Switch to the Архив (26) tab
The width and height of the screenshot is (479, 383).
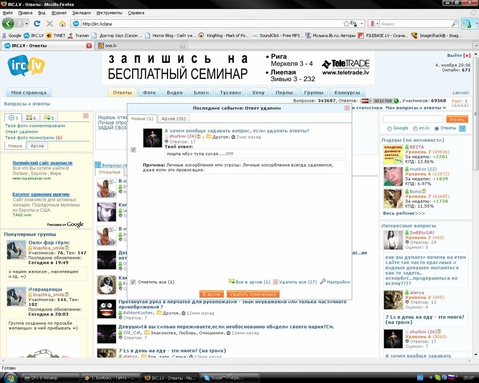[x=173, y=118]
